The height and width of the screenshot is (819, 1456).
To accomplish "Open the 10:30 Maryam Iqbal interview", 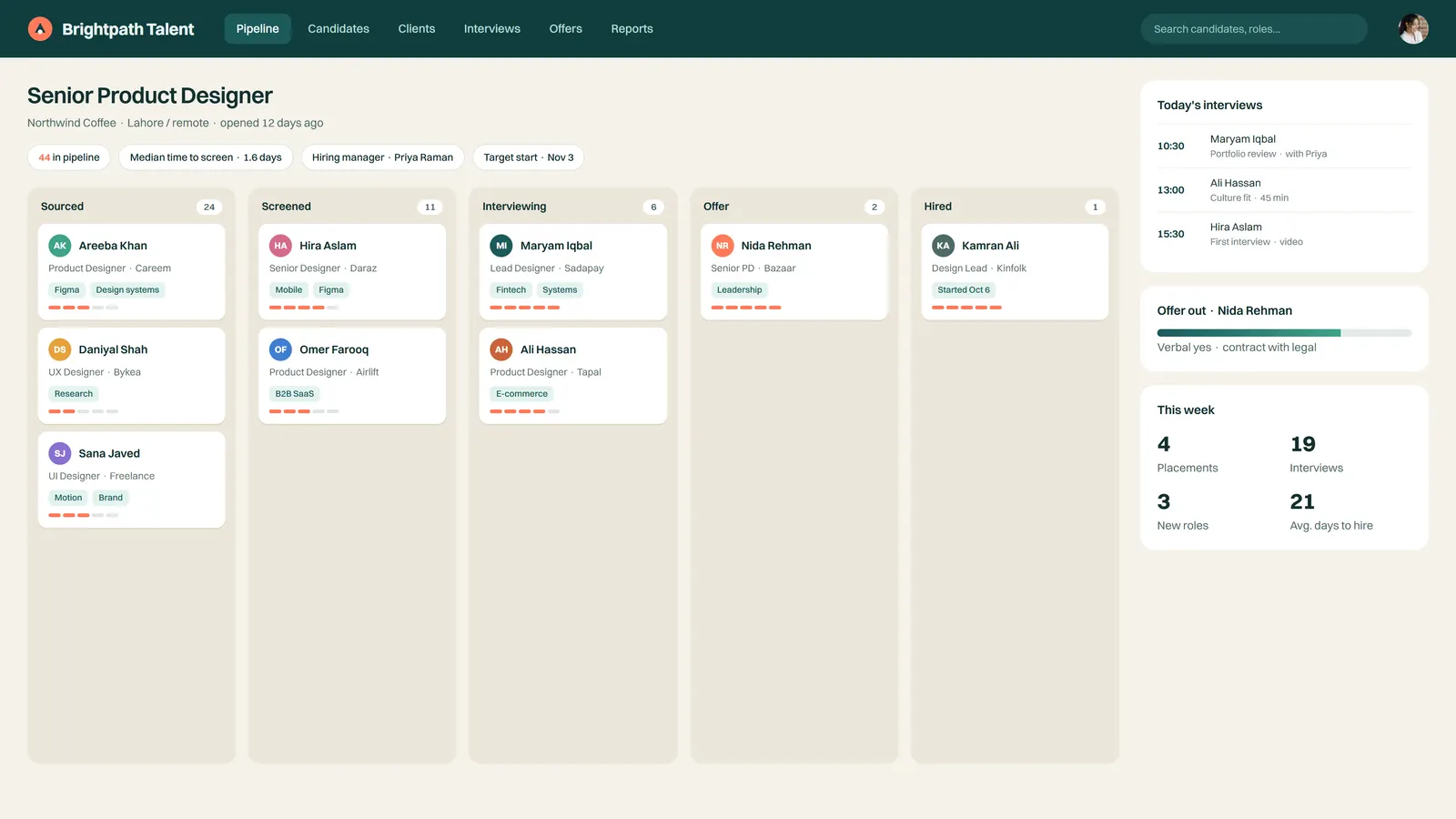I will click(1284, 147).
